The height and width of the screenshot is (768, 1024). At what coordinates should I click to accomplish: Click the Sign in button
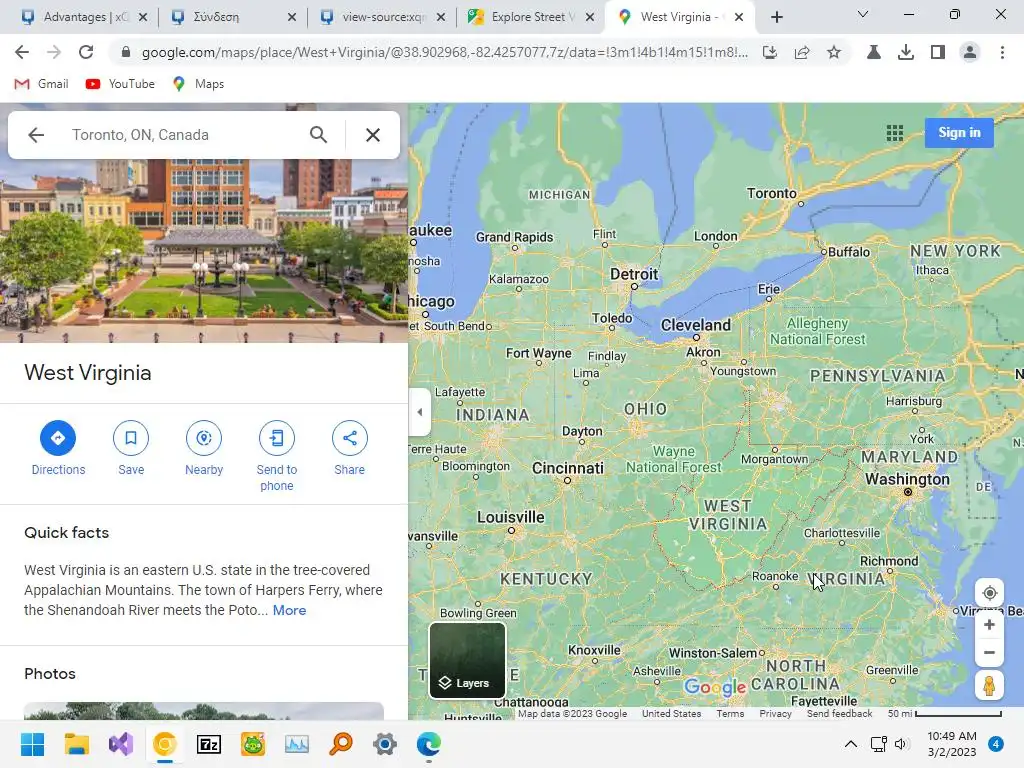(959, 133)
